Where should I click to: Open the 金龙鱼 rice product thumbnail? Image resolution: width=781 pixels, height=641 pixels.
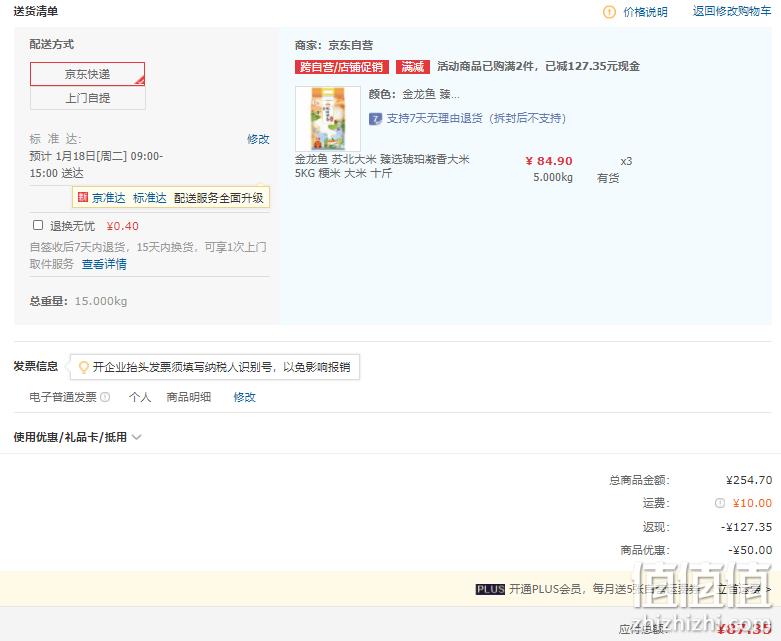(328, 119)
